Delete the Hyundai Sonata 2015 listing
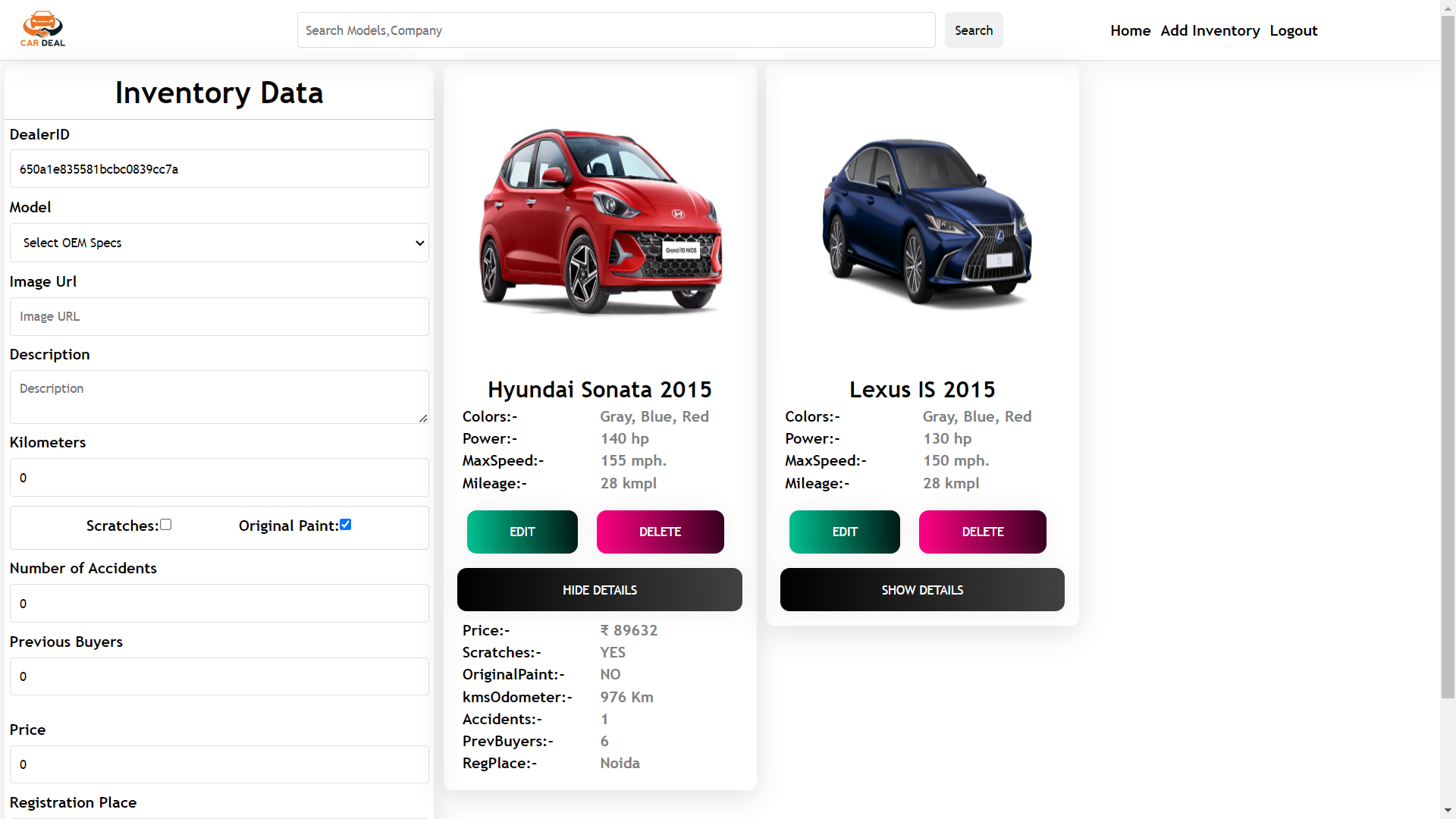 (x=660, y=532)
